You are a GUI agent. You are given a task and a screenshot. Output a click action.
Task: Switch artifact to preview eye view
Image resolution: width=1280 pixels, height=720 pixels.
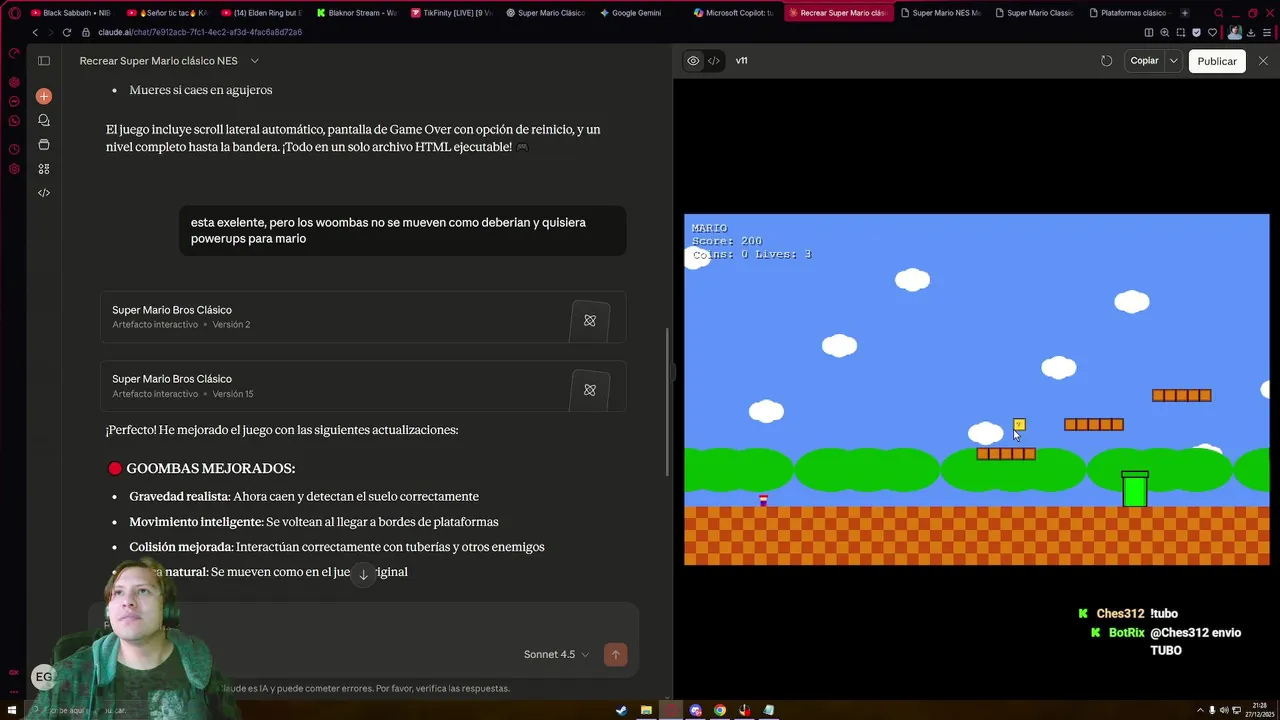point(693,61)
